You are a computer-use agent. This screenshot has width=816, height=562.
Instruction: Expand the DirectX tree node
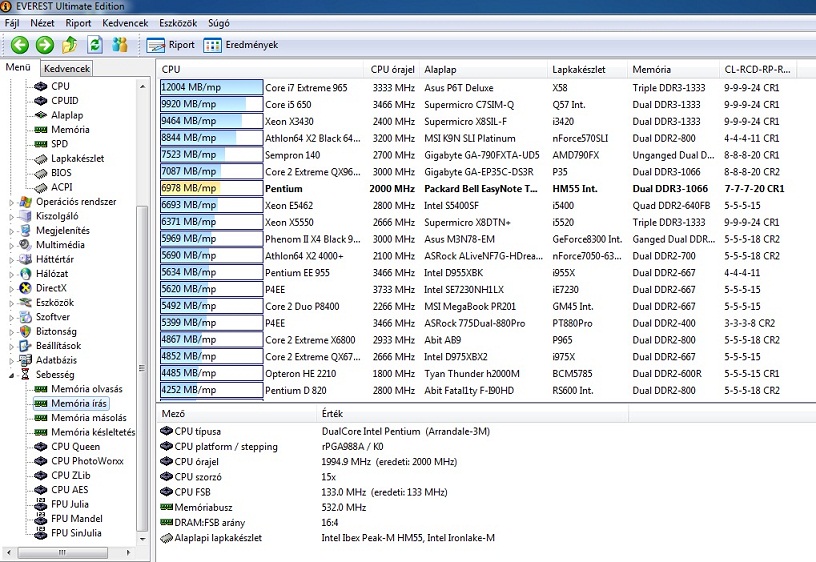coord(11,289)
